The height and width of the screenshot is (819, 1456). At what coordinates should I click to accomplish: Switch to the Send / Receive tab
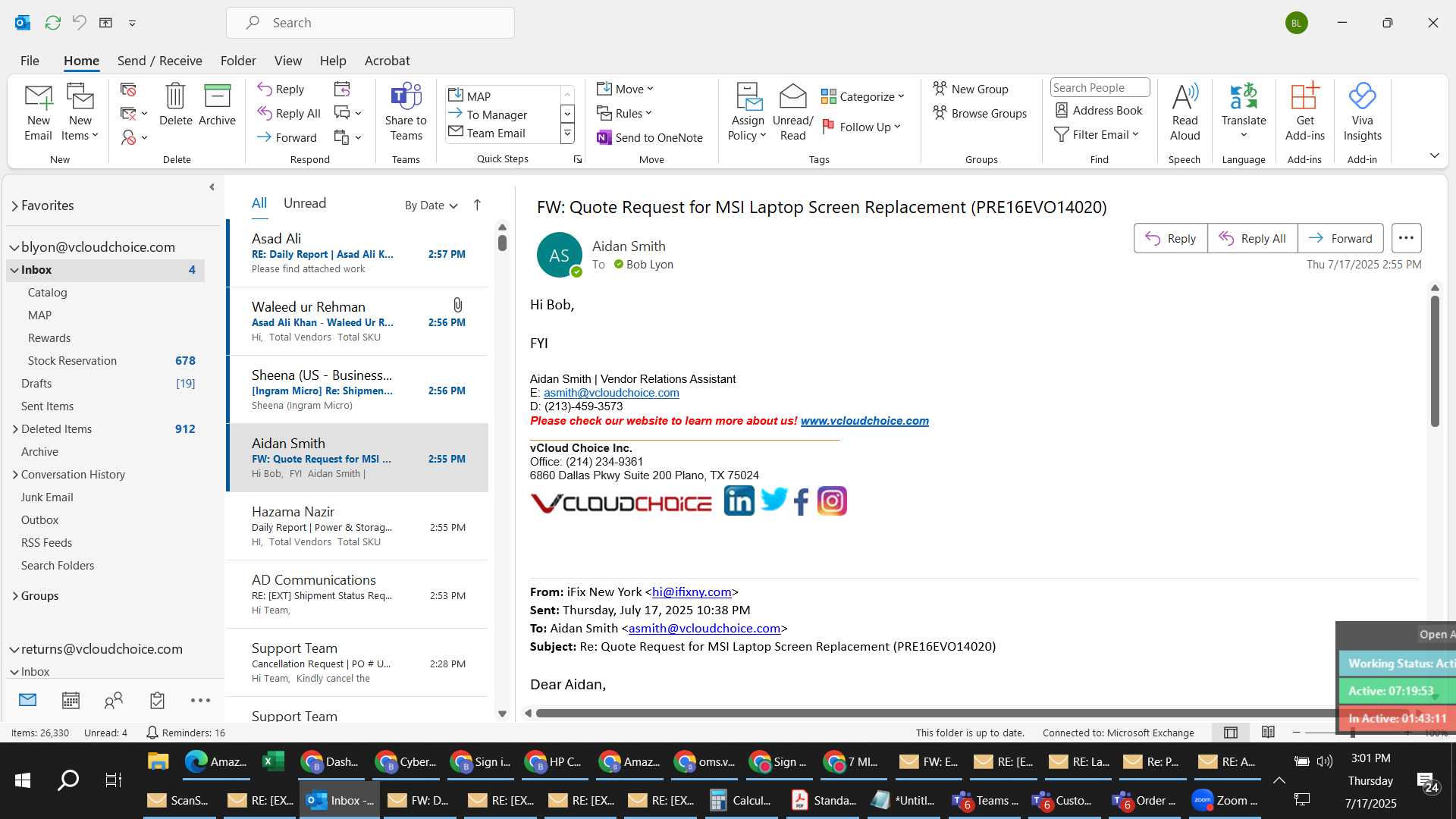159,61
